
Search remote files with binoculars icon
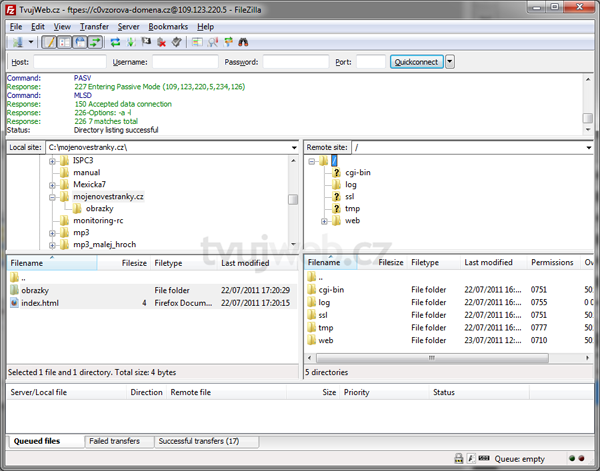point(243,42)
